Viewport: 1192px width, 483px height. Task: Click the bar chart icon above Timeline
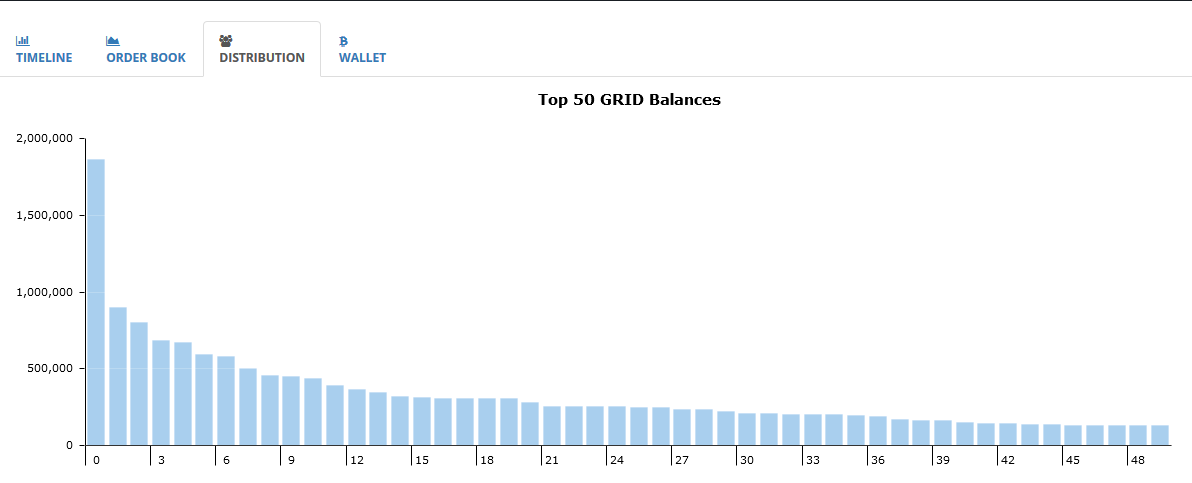coord(22,41)
